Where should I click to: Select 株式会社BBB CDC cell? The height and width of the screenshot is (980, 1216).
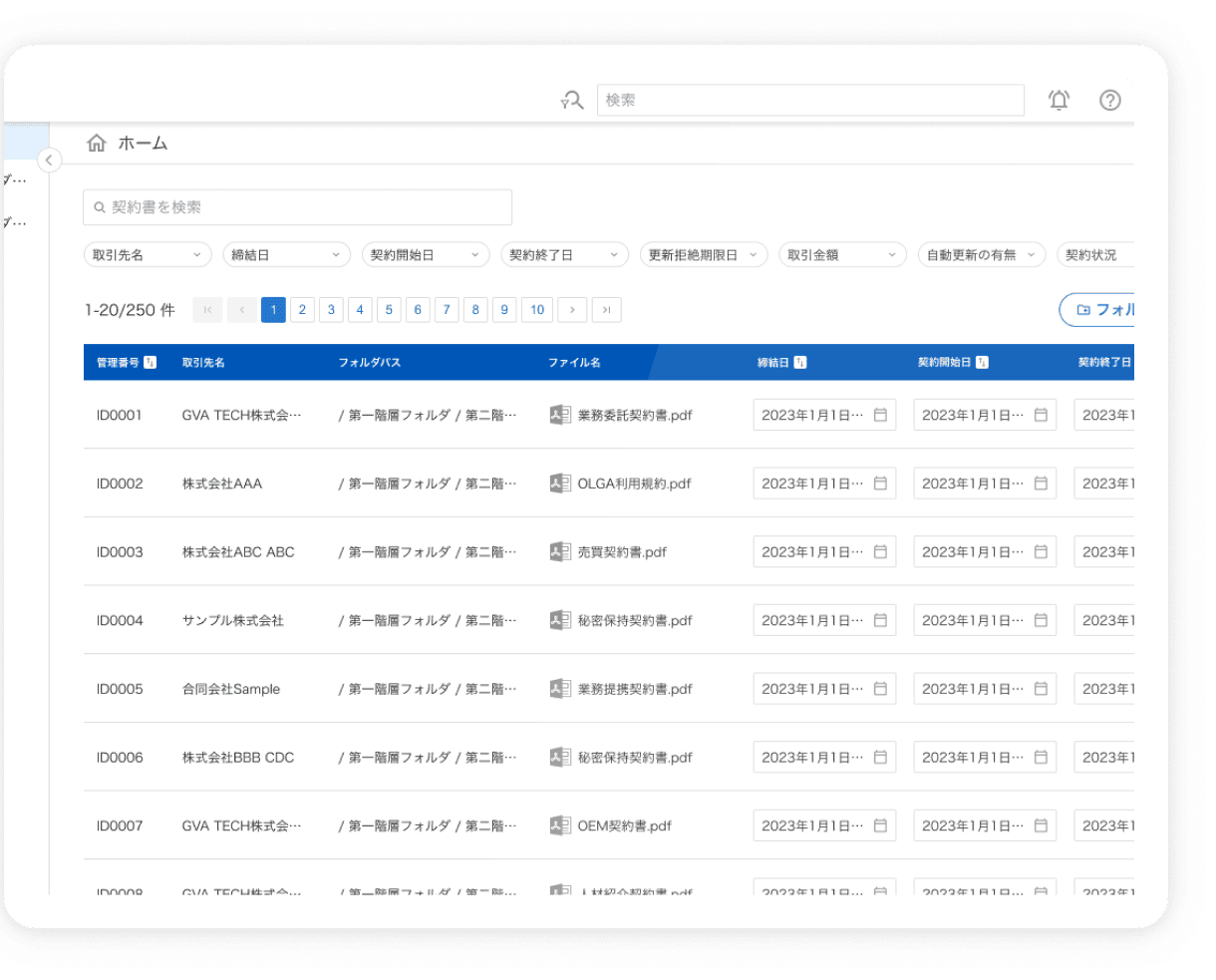point(238,758)
